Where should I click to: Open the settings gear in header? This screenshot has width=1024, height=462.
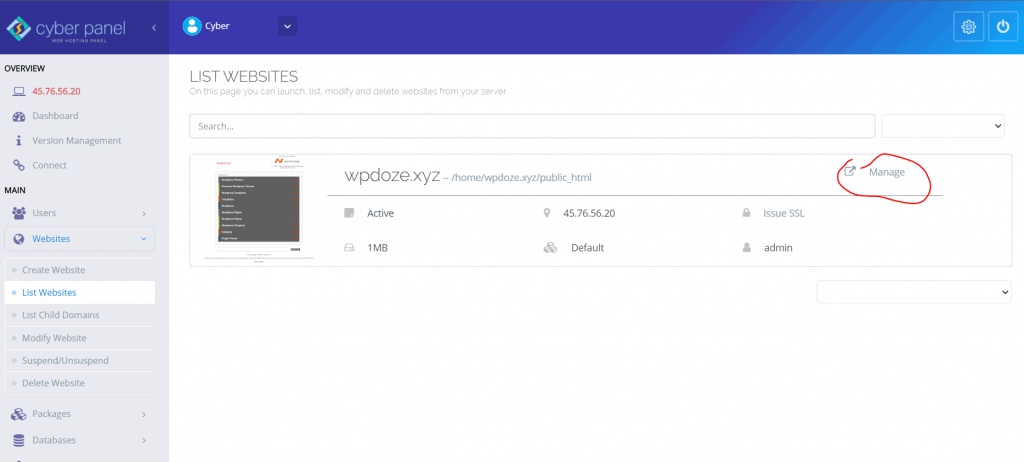(968, 27)
